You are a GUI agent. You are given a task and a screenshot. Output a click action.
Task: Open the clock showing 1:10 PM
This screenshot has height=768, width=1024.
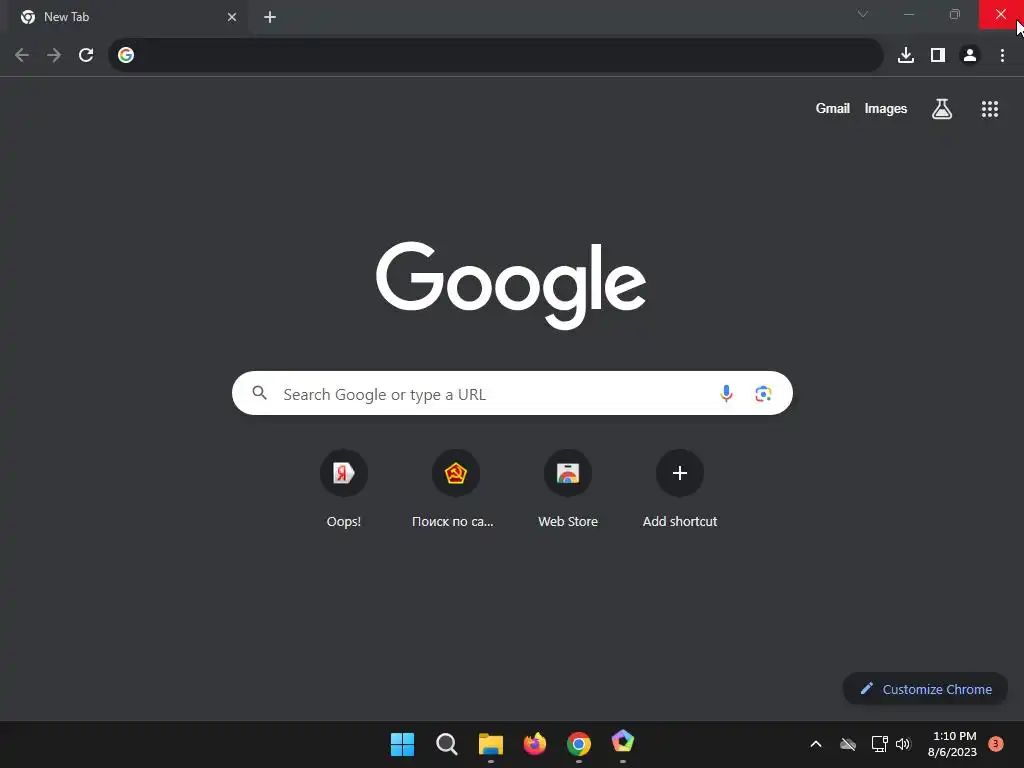tap(952, 744)
